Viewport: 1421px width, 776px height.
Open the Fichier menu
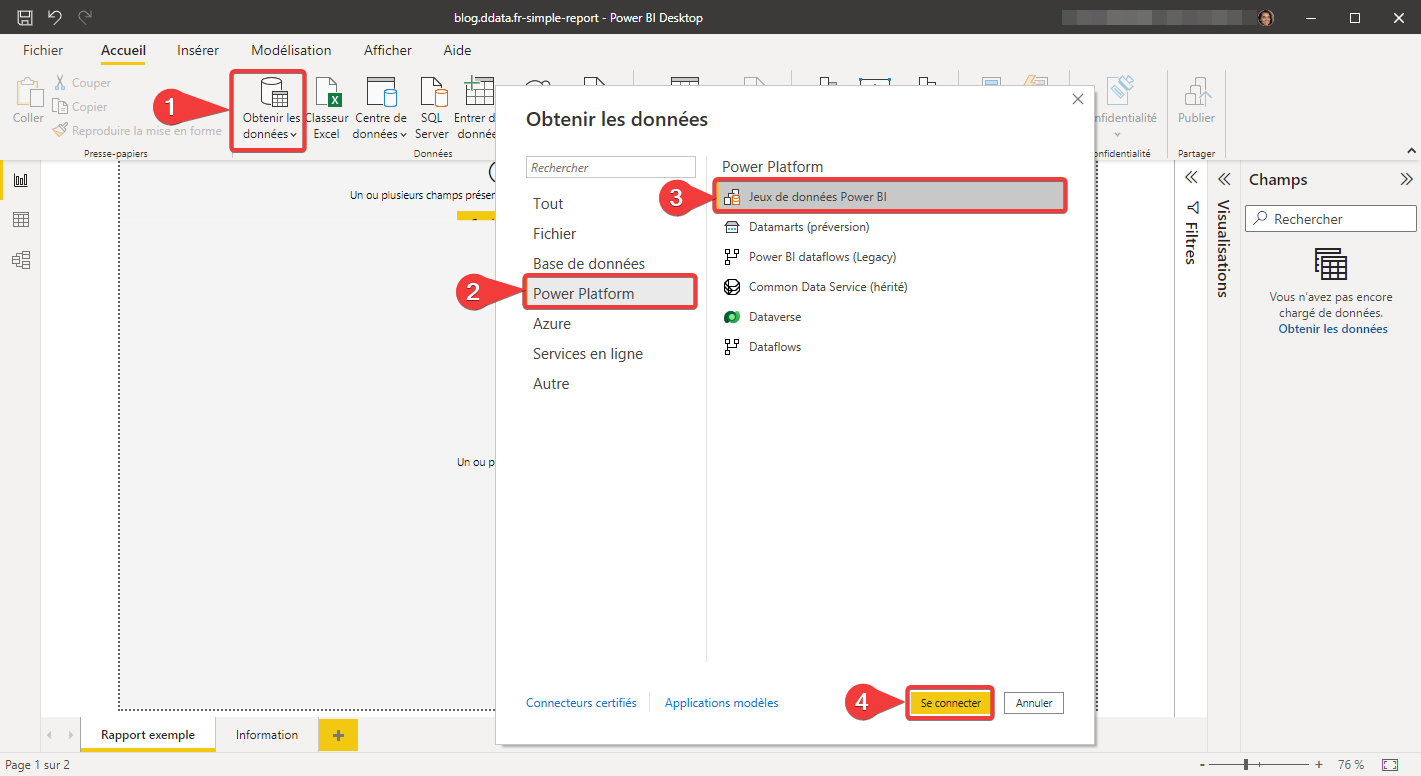[x=43, y=50]
